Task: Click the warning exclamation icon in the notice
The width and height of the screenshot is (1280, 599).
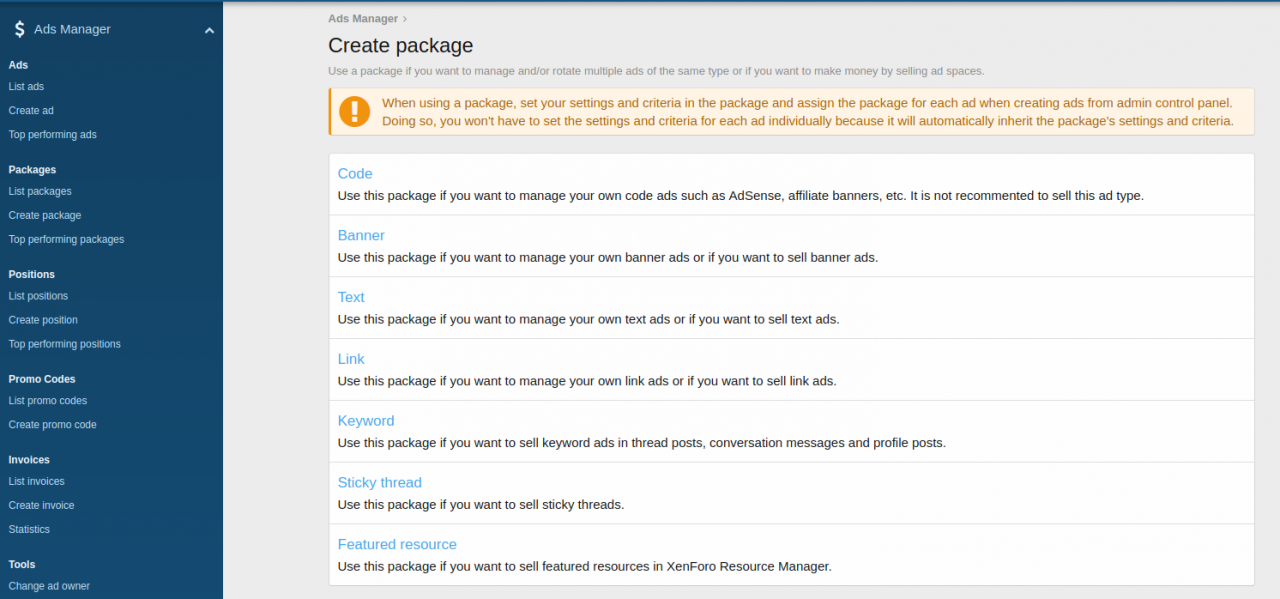Action: (355, 112)
